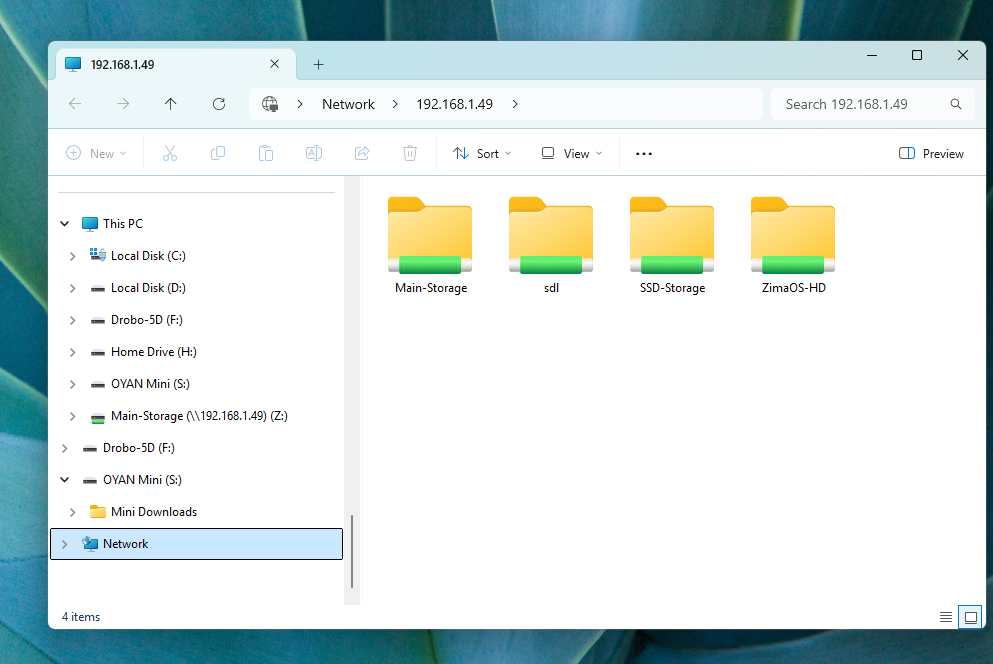Click the Paste clipboard icon
This screenshot has width=993, height=664.
266,153
